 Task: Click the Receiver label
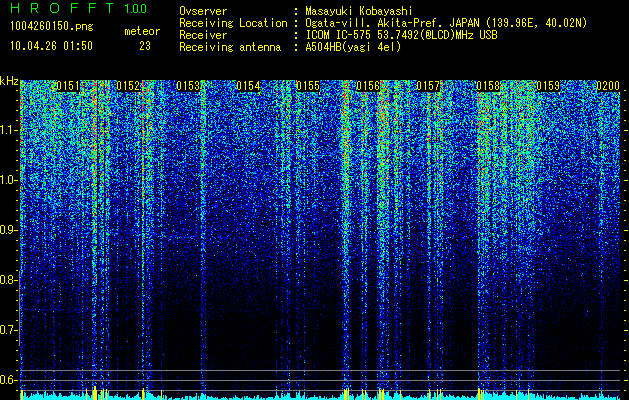click(x=203, y=35)
